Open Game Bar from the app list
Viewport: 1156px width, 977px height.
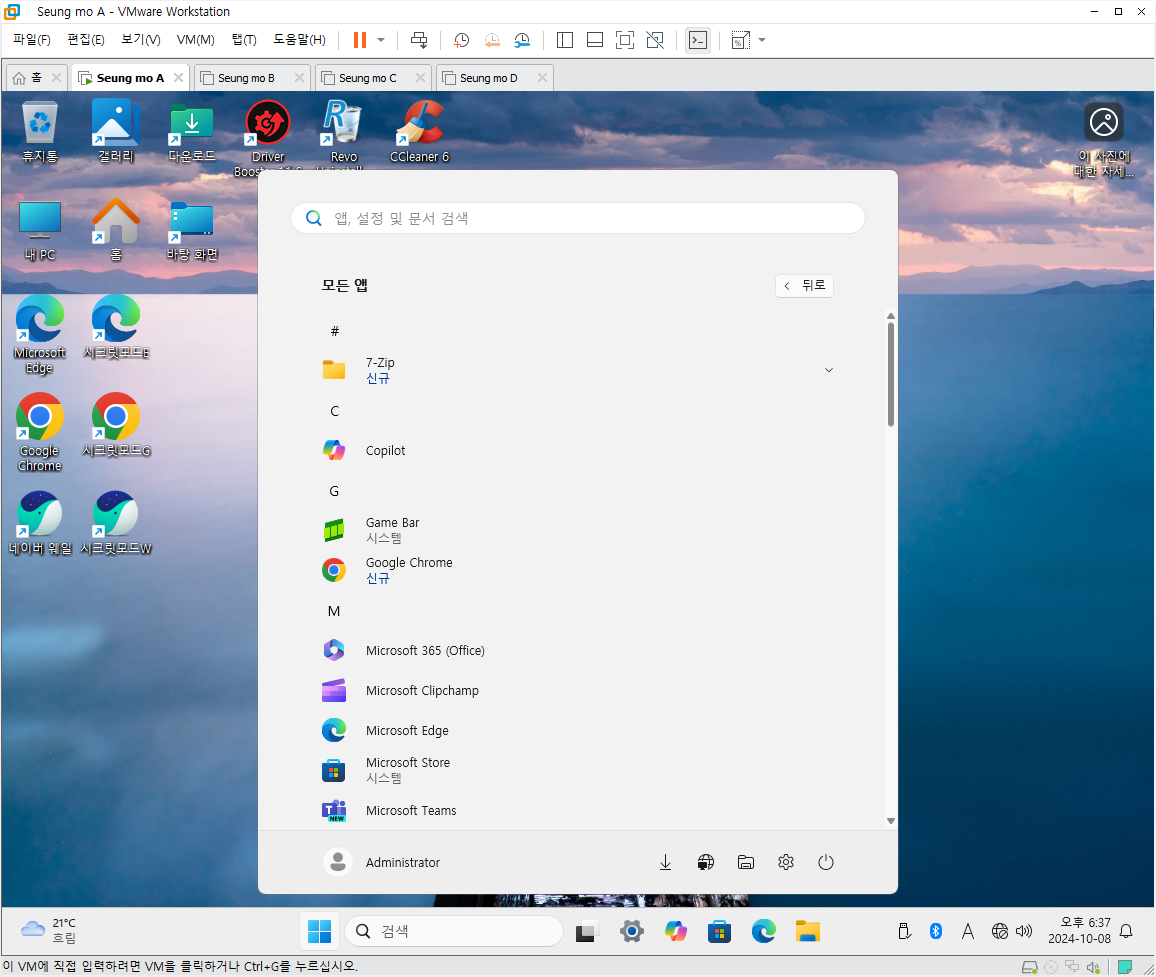point(578,530)
